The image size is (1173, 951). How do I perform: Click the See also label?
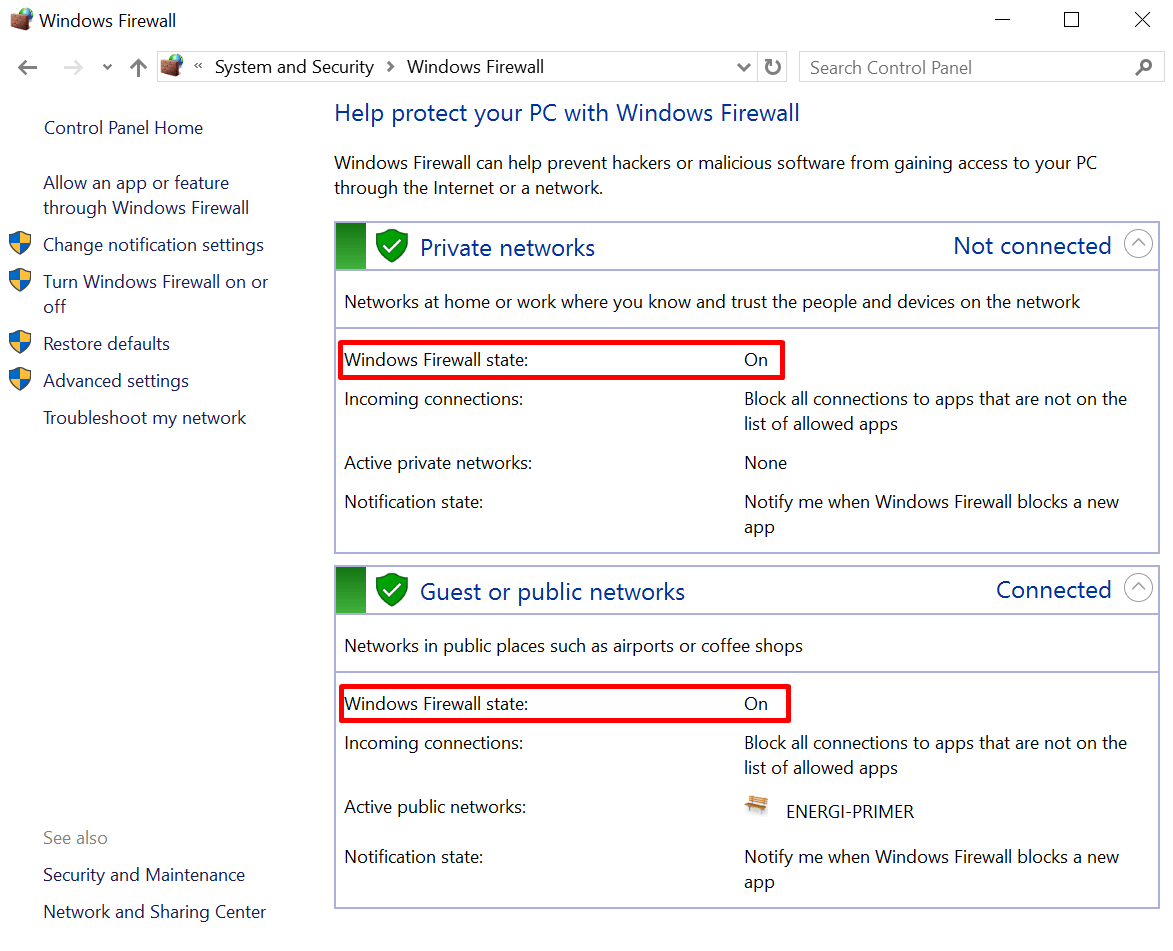75,838
